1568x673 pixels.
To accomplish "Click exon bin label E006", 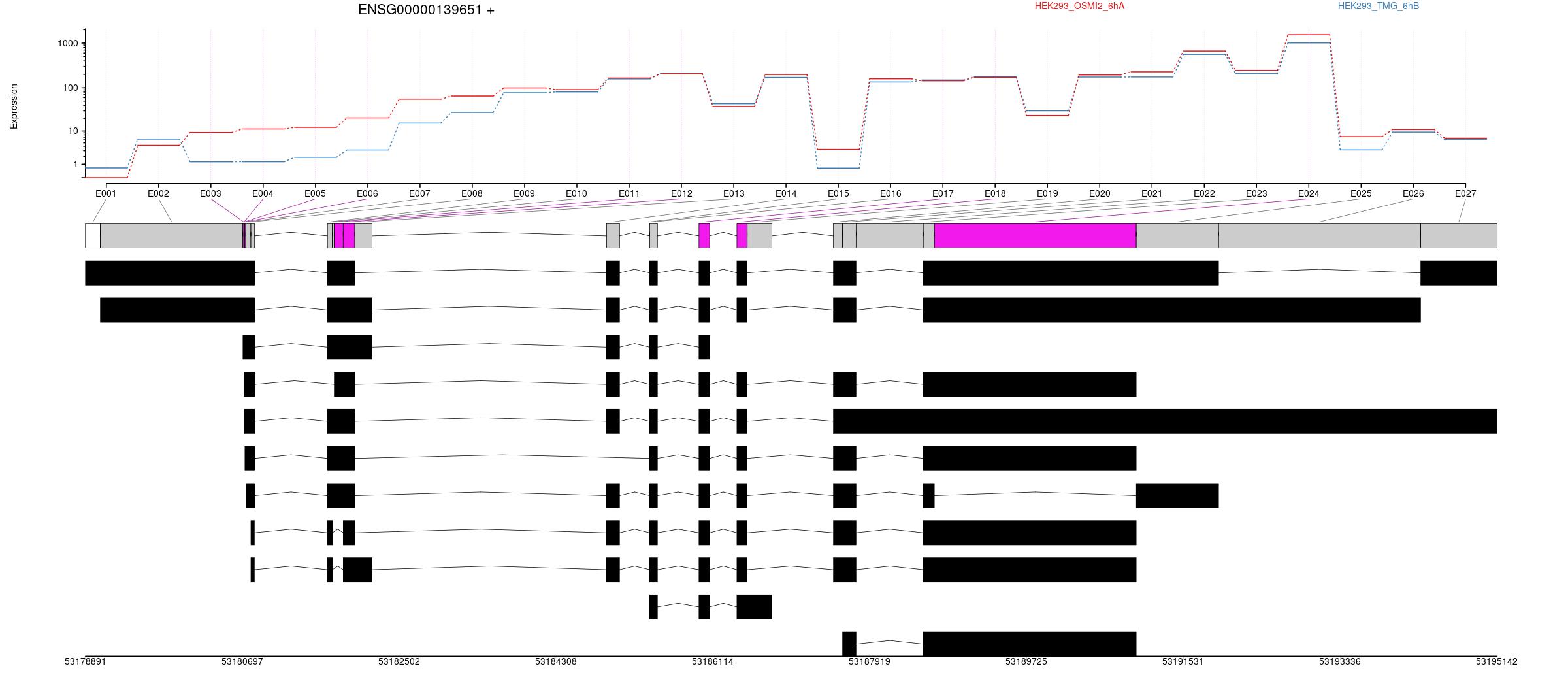I will pyautogui.click(x=367, y=193).
